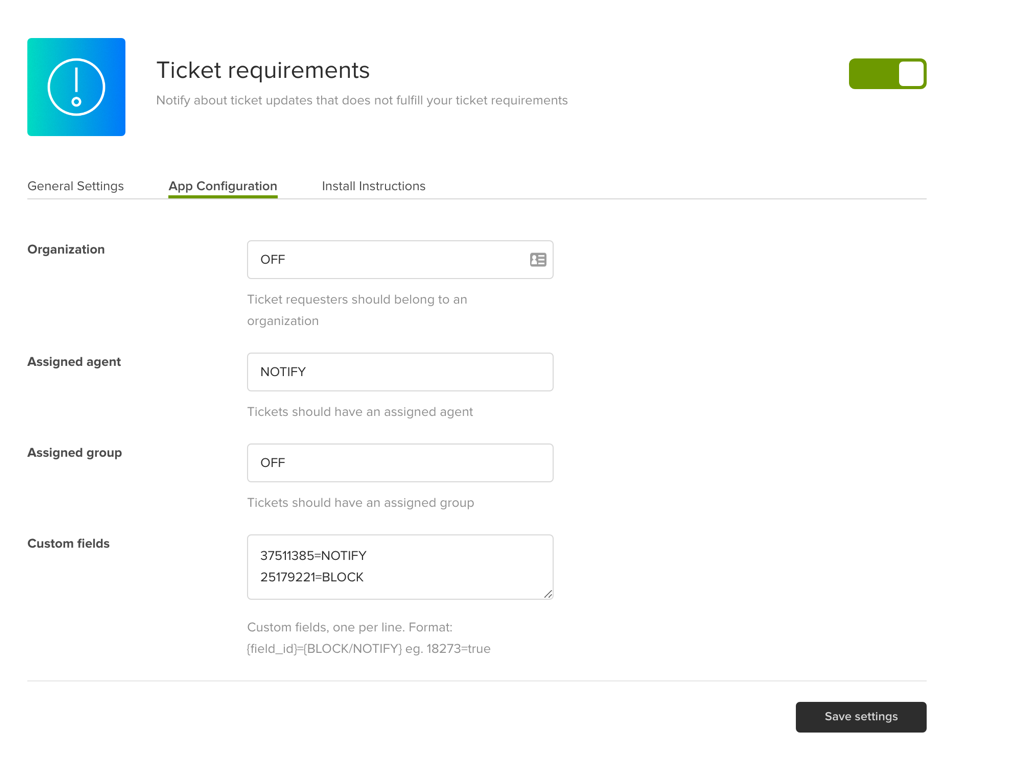Place cursor on the 25179221=BLOCK line
1024x768 pixels.
312,578
